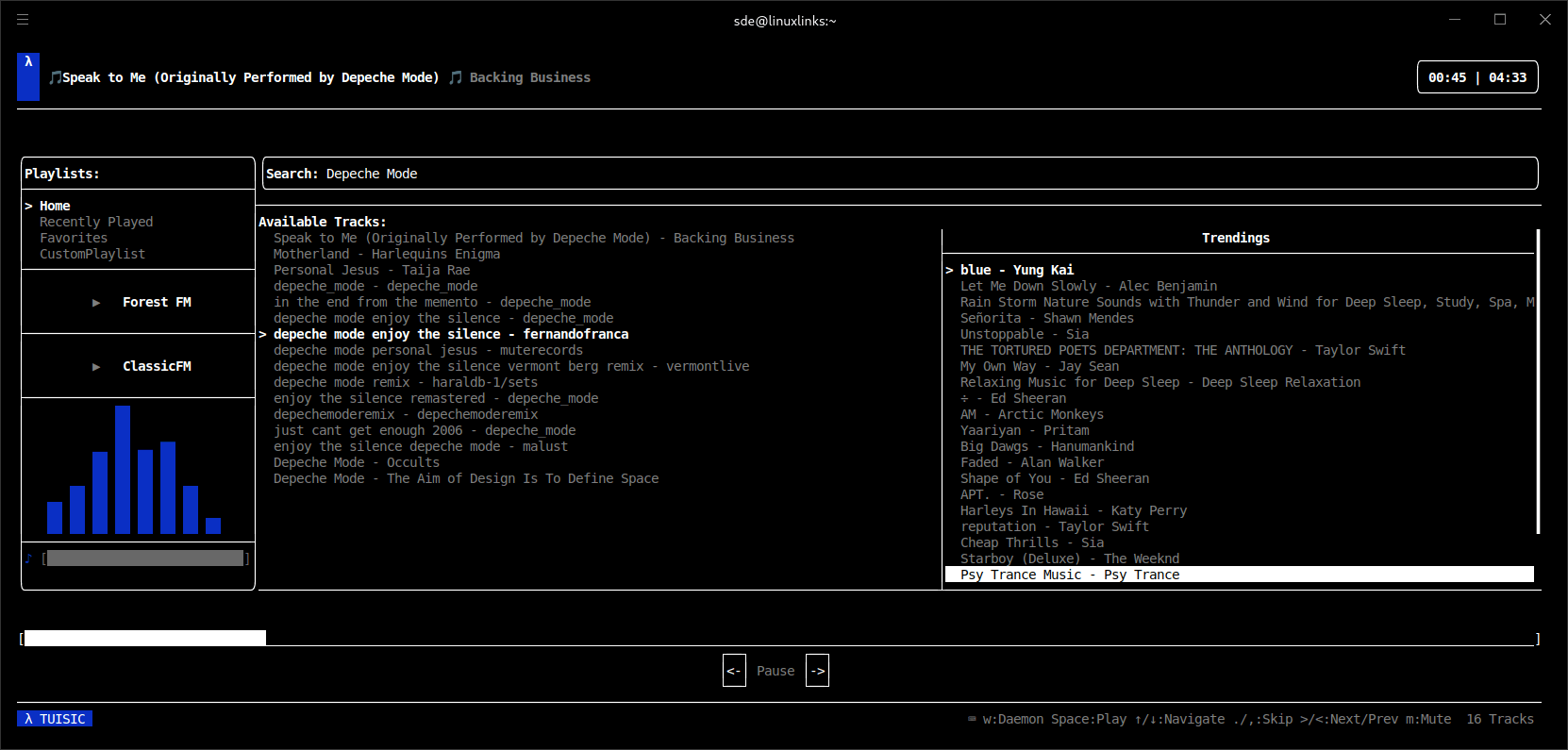Image resolution: width=1568 pixels, height=750 pixels.
Task: Maximize the terminal window
Action: click(x=1499, y=20)
